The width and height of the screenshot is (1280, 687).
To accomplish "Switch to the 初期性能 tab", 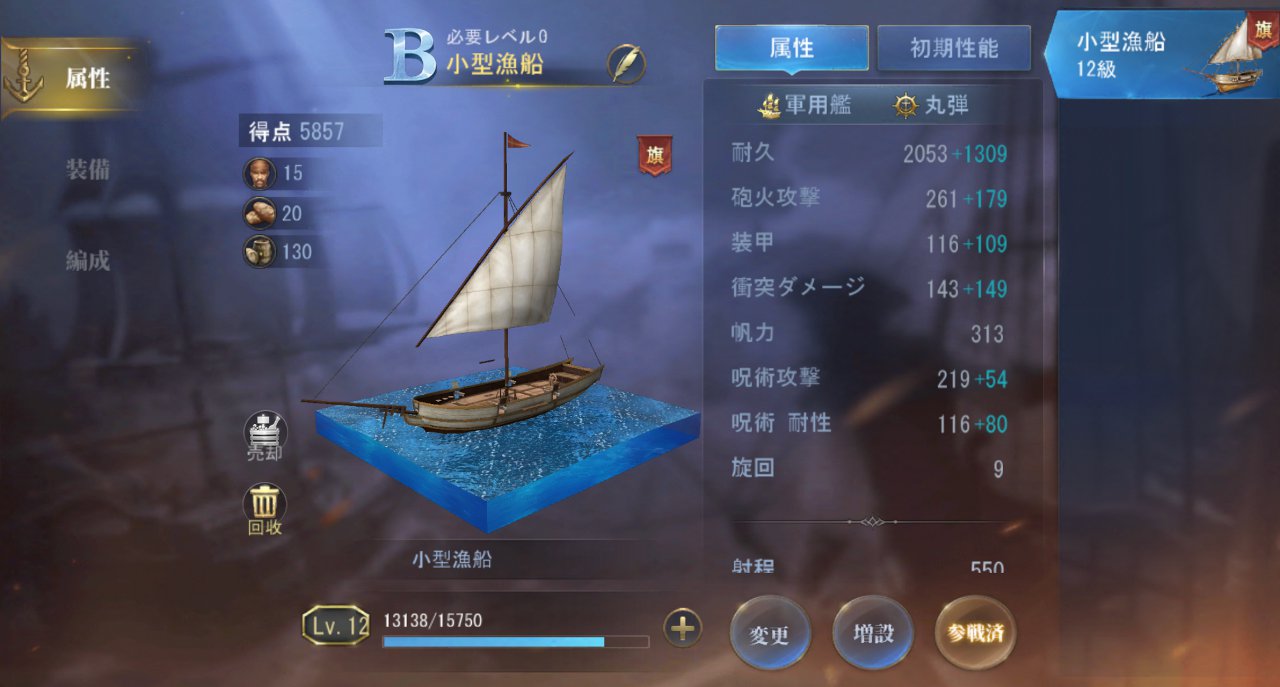I will (x=954, y=48).
